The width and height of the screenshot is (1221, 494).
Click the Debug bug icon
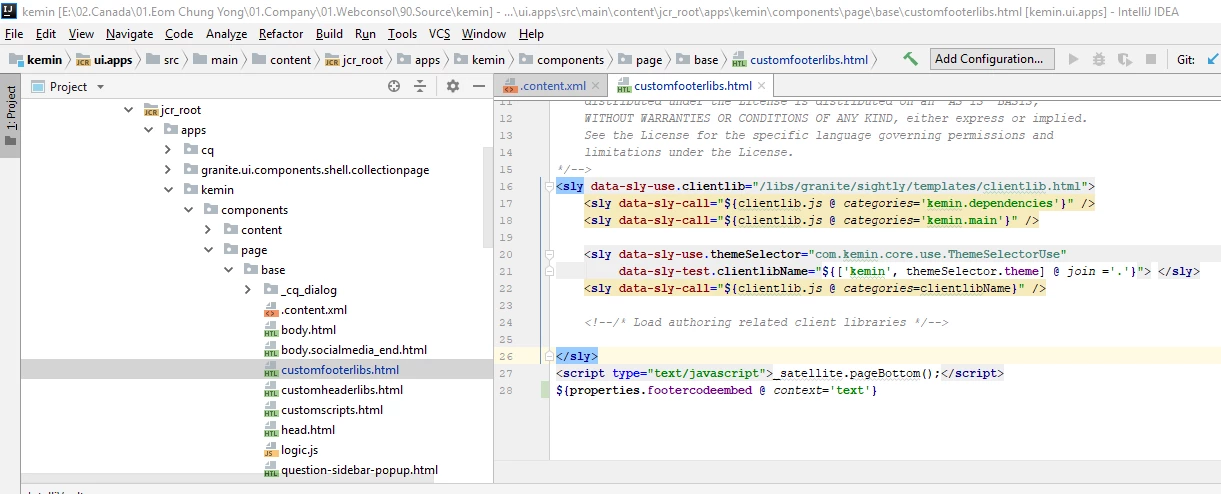pos(1099,59)
